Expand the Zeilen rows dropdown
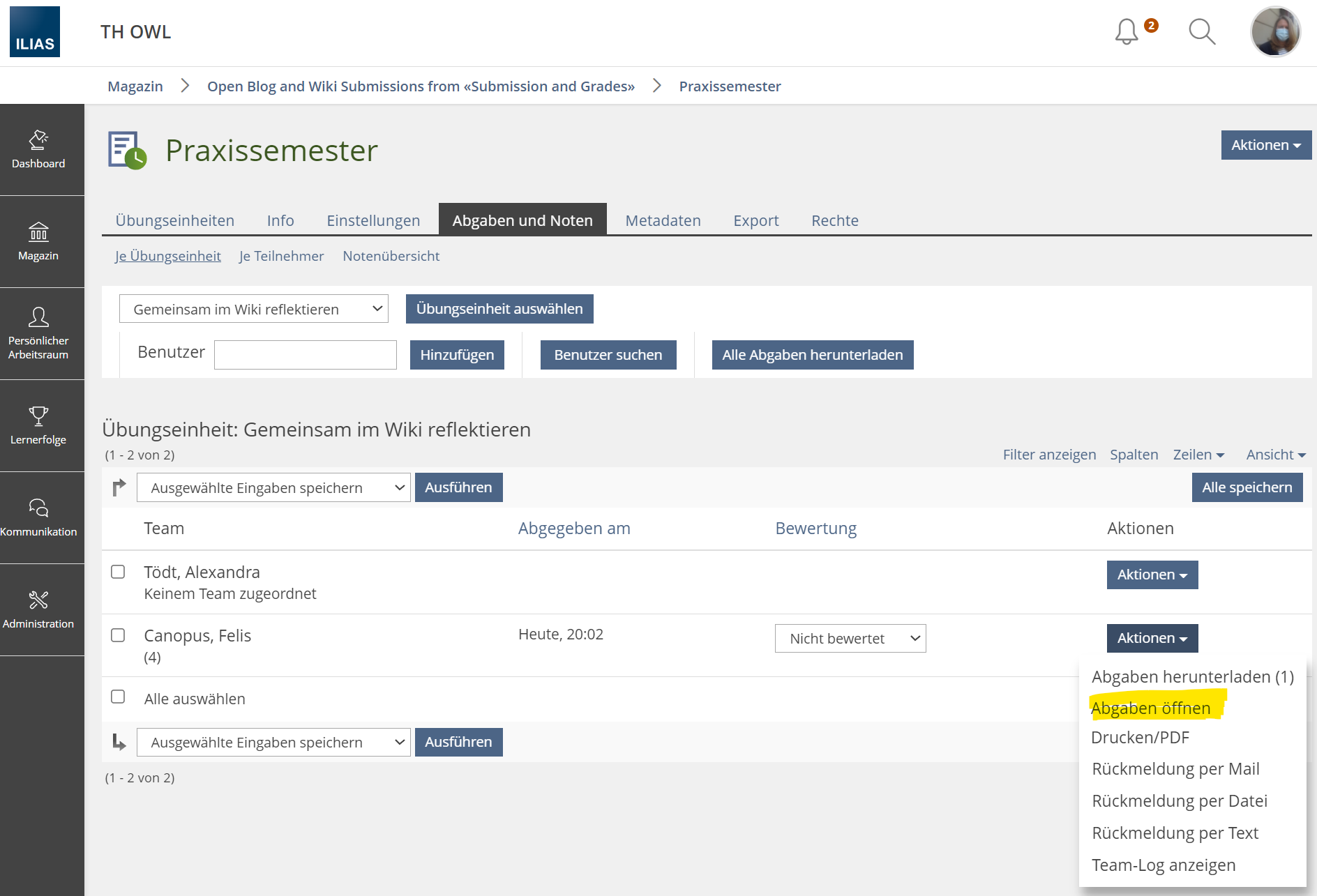The height and width of the screenshot is (896, 1317). [1198, 455]
